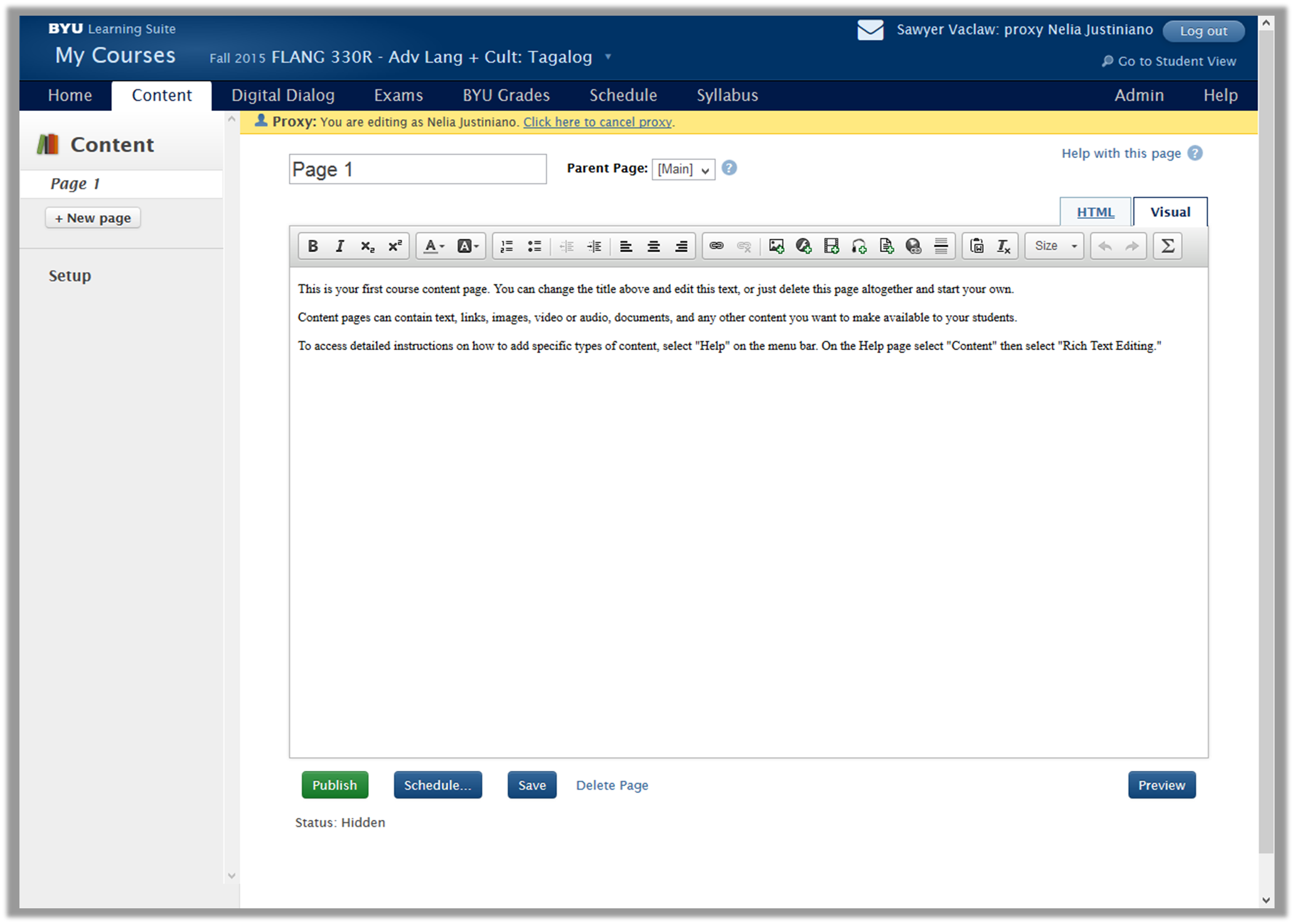1294x924 pixels.
Task: Preview the content page
Action: 1162,785
